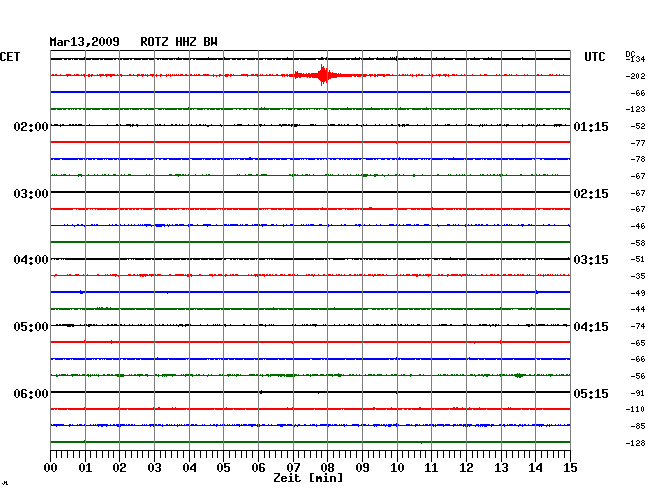Click the DC offset value -134
Viewport: 650px width, 494px height.
635,59
